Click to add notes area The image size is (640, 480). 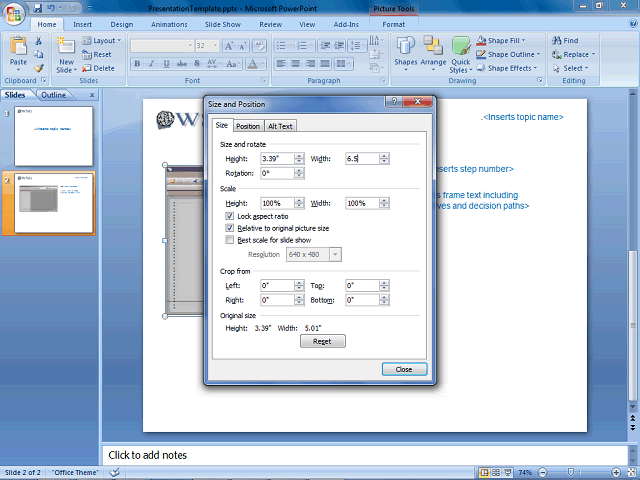pyautogui.click(x=364, y=455)
